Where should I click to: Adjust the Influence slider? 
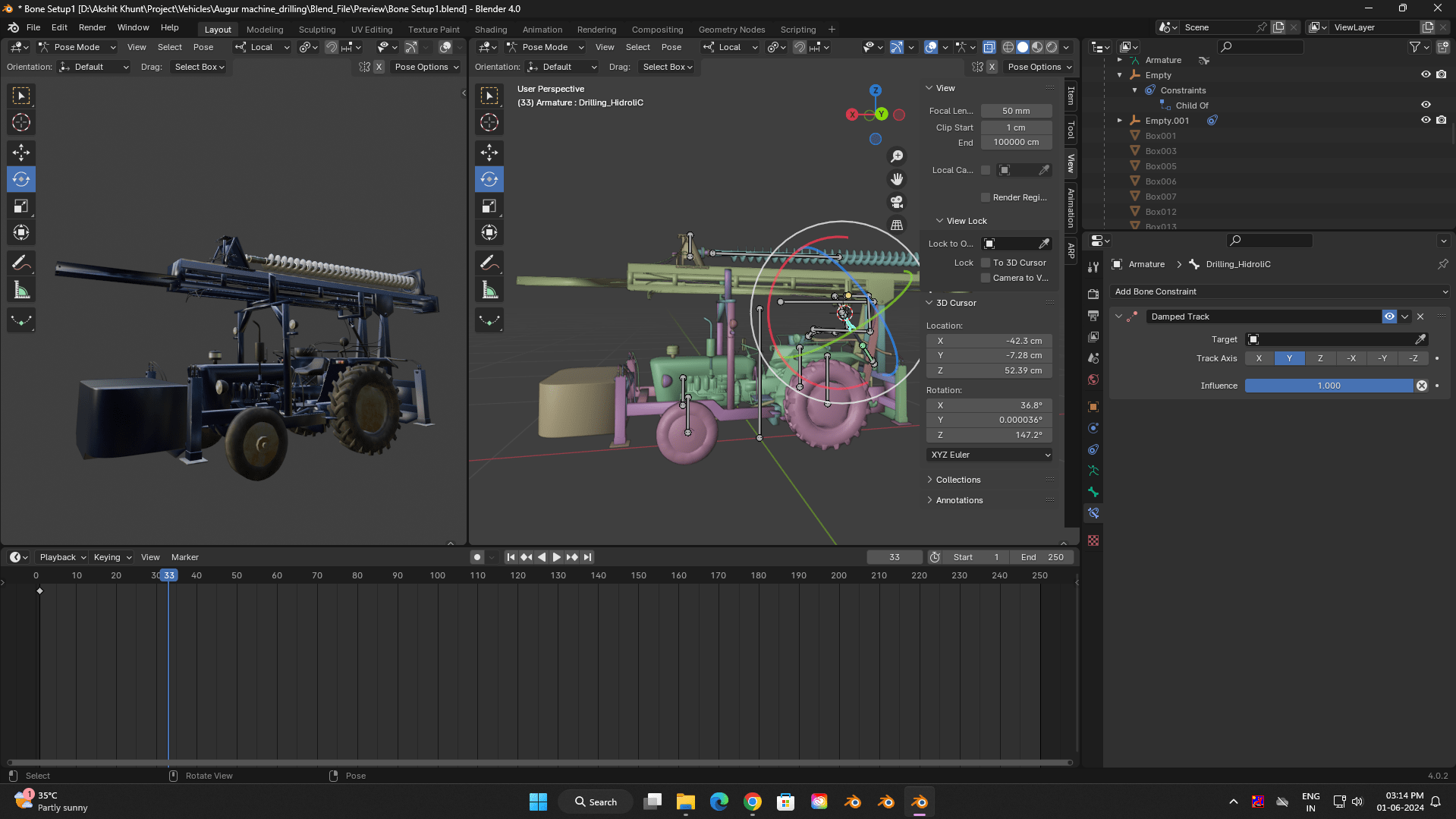[x=1329, y=386]
